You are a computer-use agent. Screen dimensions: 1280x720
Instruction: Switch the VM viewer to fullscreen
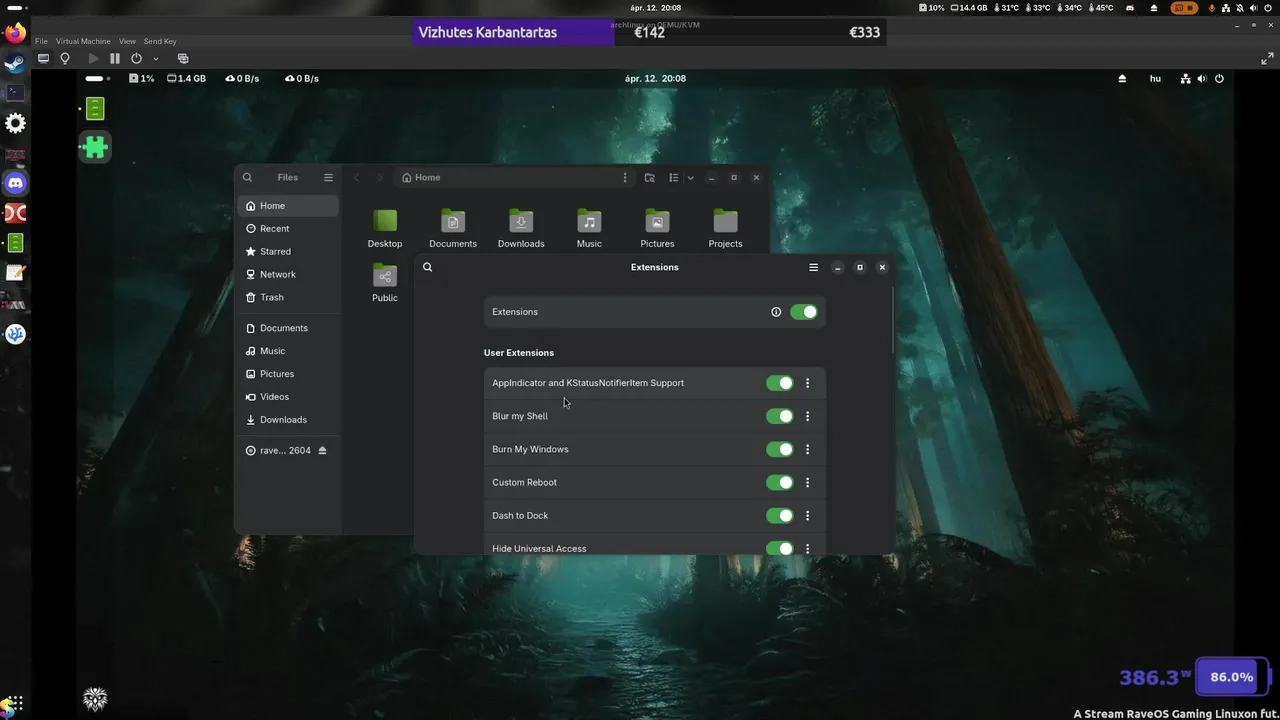1267,58
